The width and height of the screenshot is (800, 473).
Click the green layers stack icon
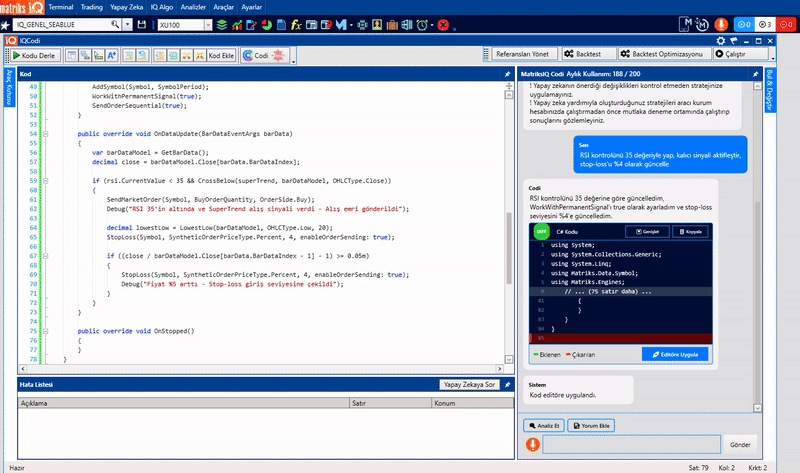click(221, 24)
